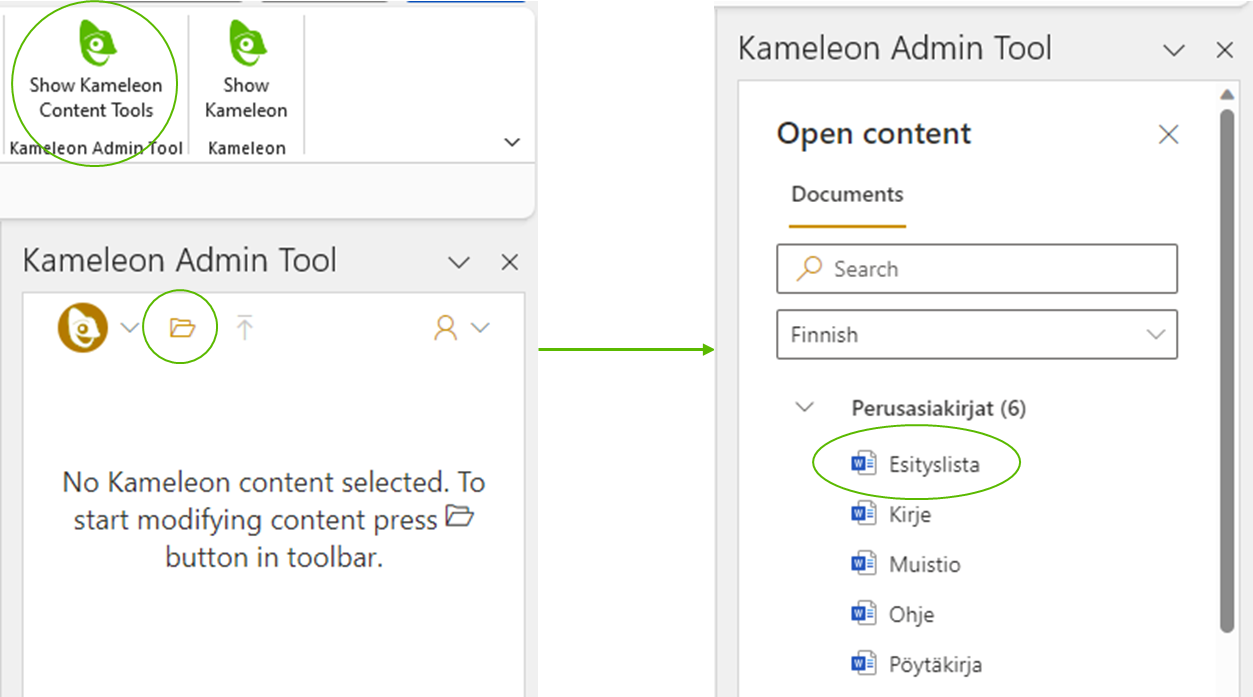Image resolution: width=1253 pixels, height=697 pixels.
Task: Open the Pöytäkirja document
Action: (934, 665)
